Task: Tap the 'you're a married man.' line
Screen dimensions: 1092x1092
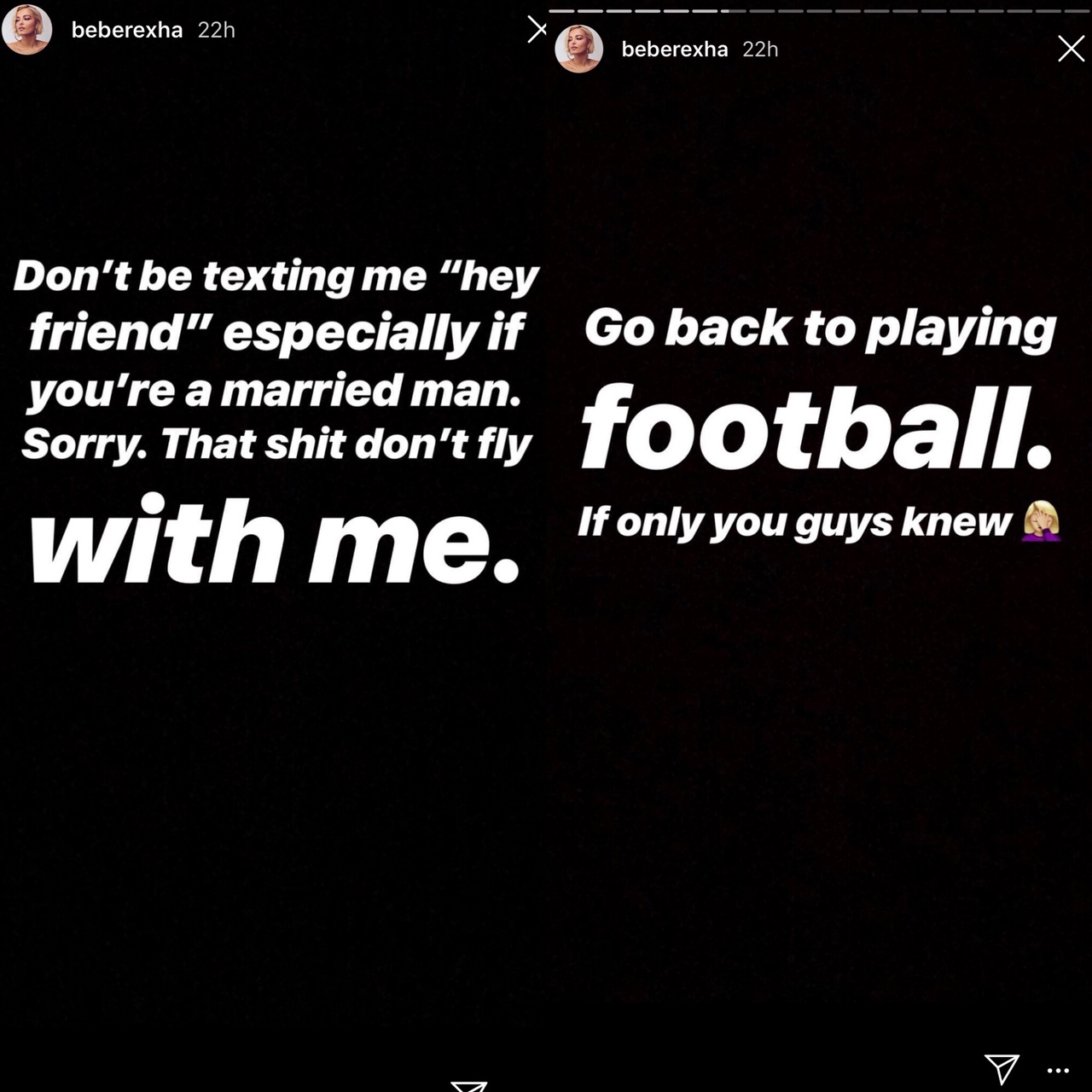Action: pyautogui.click(x=274, y=392)
